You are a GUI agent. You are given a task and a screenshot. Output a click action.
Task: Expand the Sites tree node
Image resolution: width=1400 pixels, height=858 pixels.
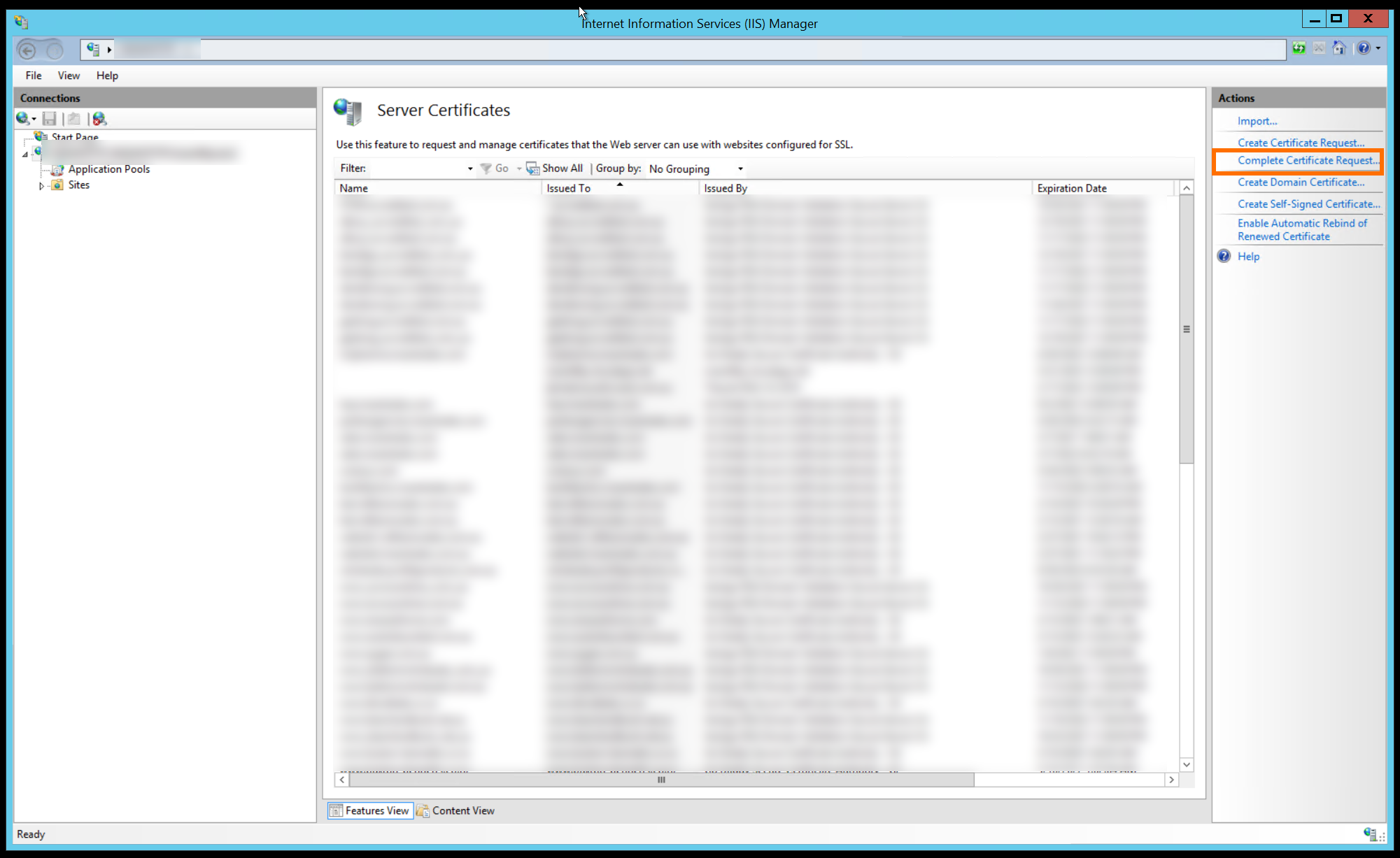(41, 186)
